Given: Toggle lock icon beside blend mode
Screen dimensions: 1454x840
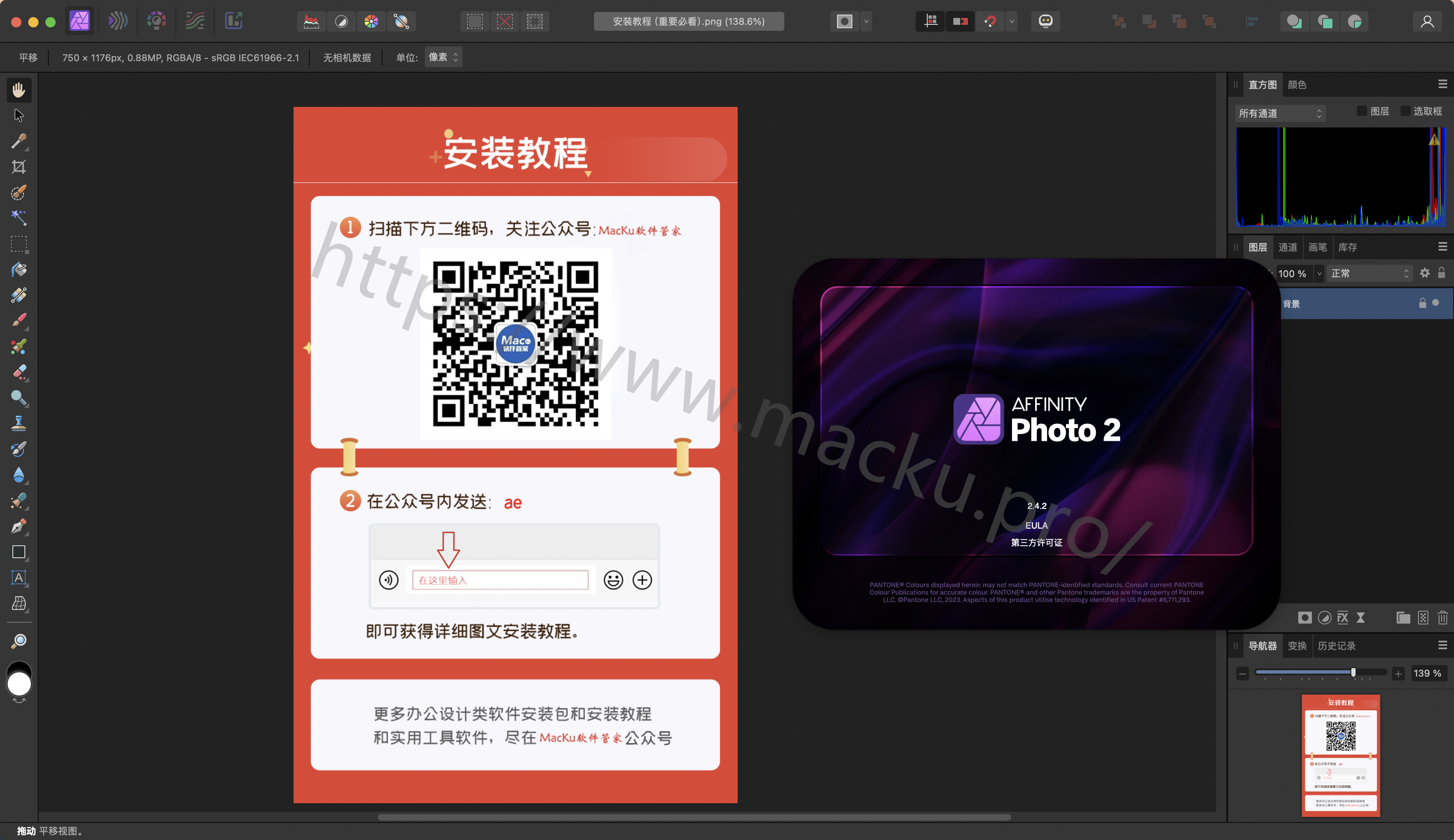Looking at the screenshot, I should point(1441,273).
